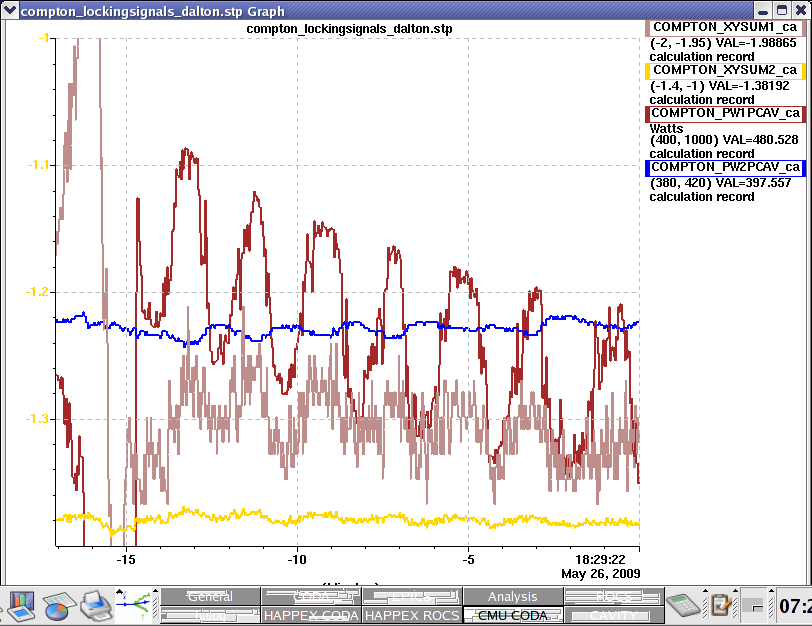Switch to Analysis desktop in pager

(513, 596)
